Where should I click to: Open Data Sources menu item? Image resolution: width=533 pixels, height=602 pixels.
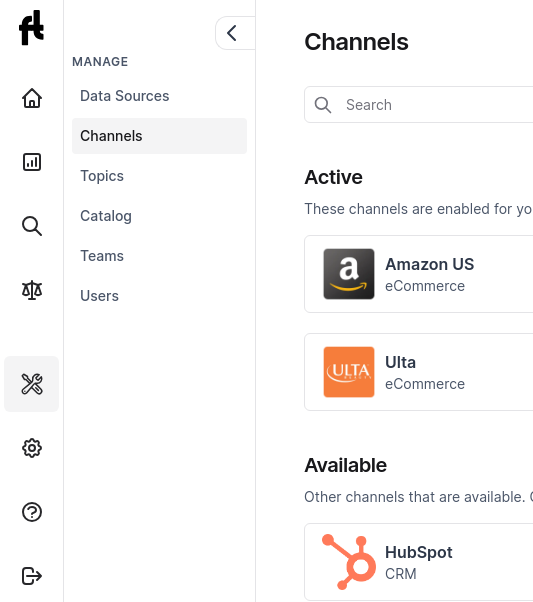coord(124,96)
